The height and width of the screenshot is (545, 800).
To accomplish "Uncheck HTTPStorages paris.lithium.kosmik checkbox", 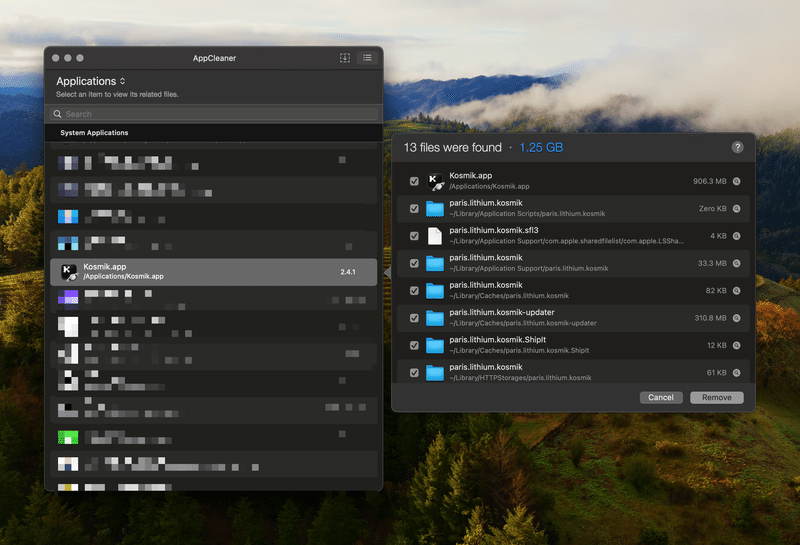I will click(414, 373).
